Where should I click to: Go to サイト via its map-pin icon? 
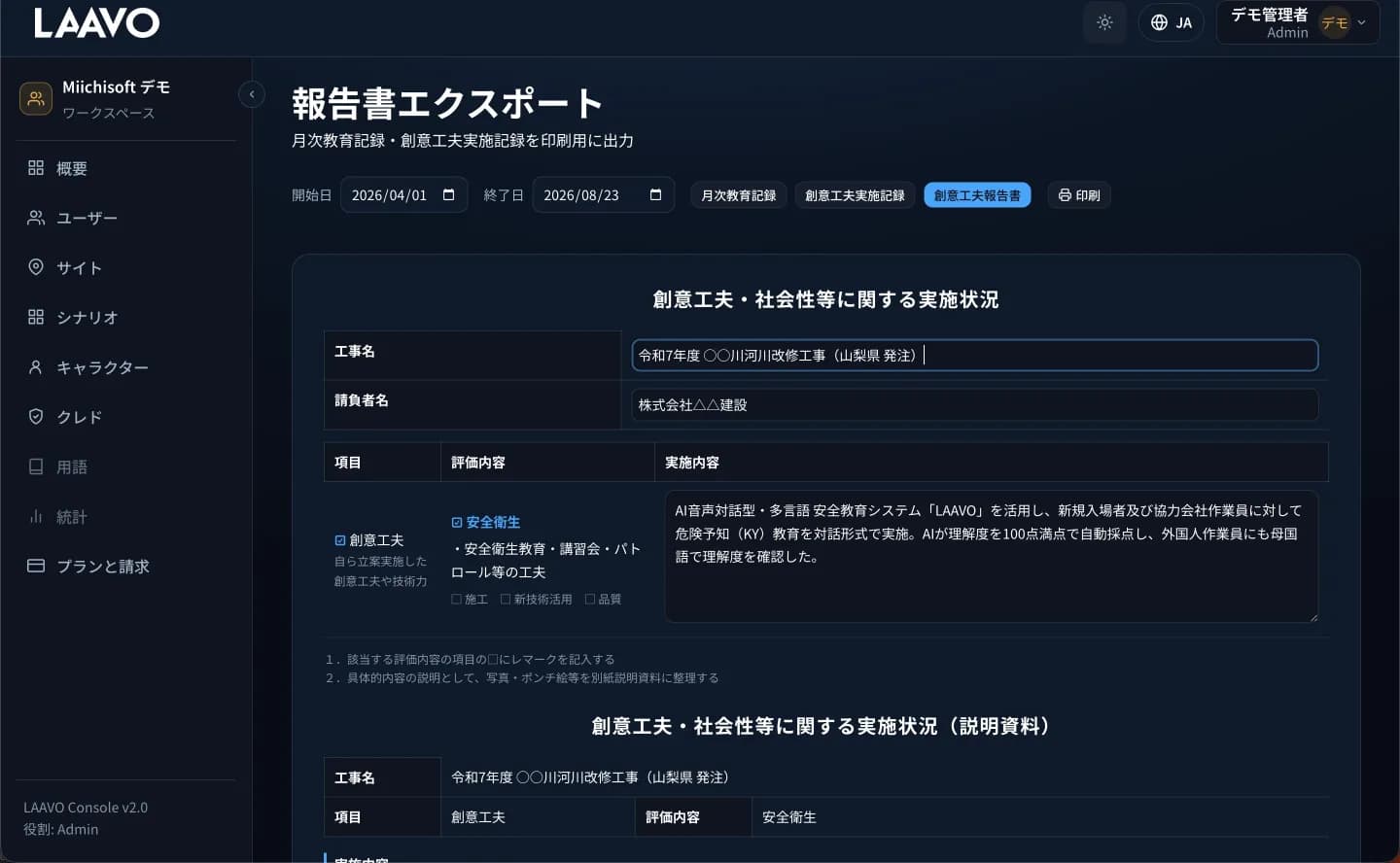[x=36, y=267]
